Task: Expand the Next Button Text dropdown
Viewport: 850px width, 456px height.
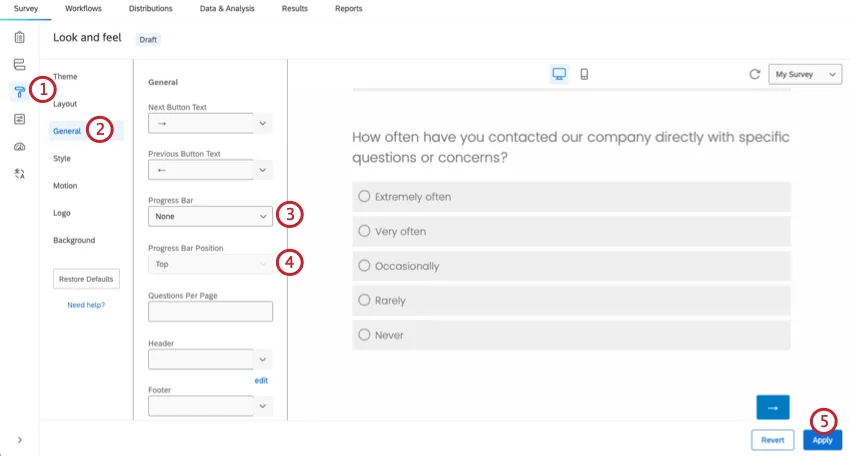Action: coord(210,124)
